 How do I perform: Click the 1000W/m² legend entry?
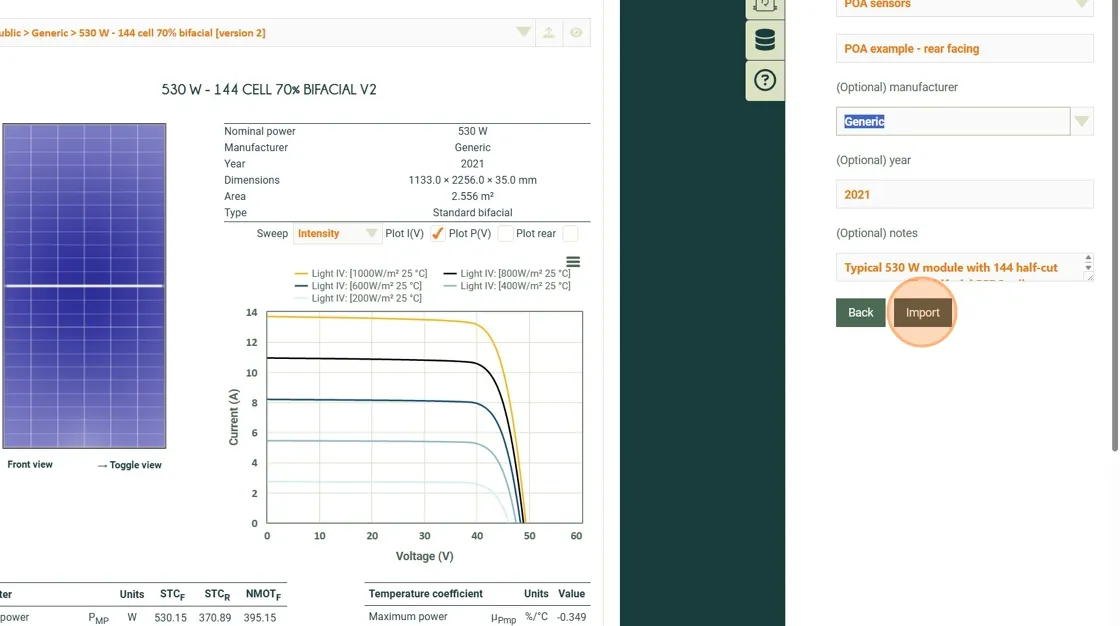pos(362,273)
